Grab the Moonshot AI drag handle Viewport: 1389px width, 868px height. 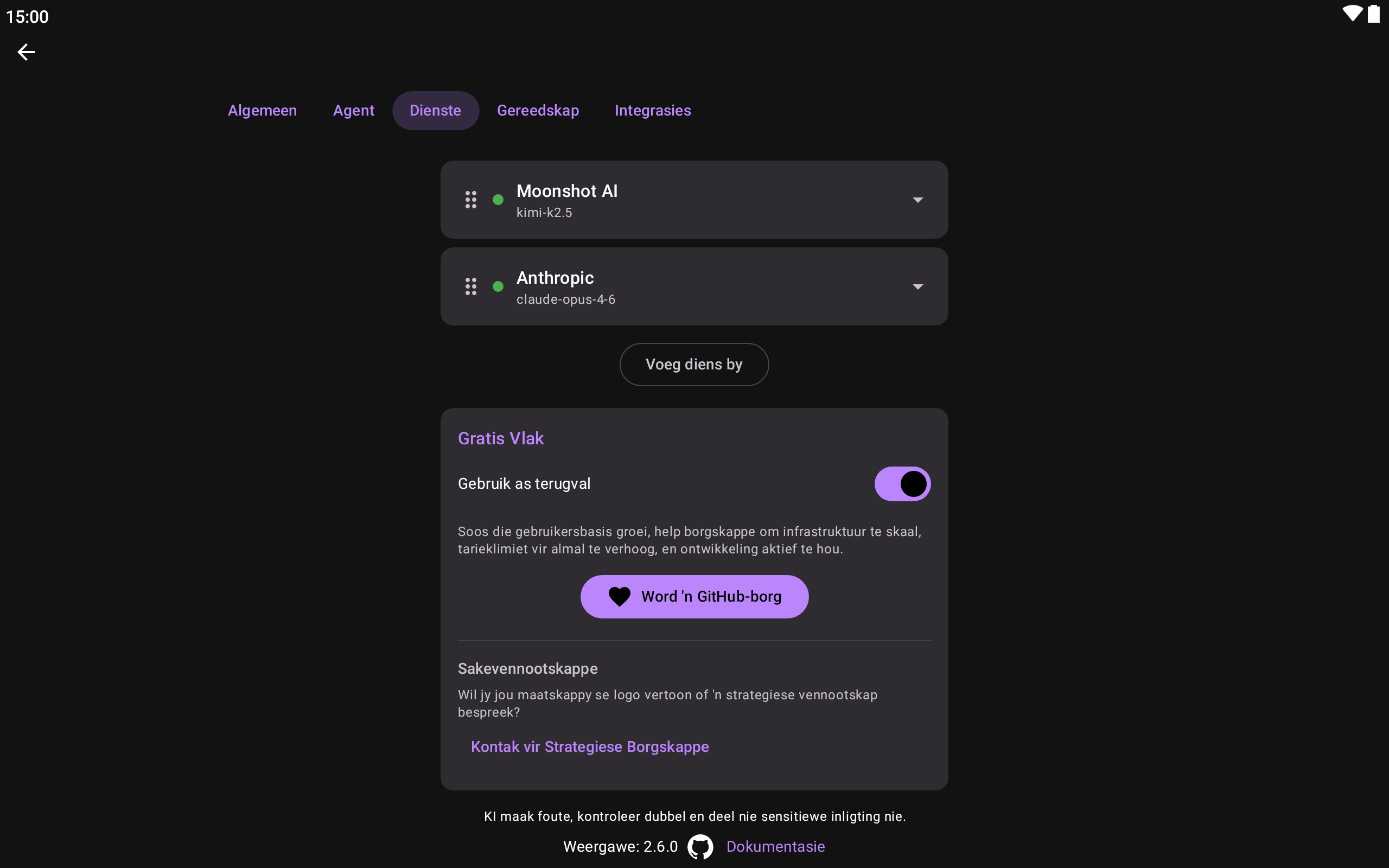coord(470,200)
